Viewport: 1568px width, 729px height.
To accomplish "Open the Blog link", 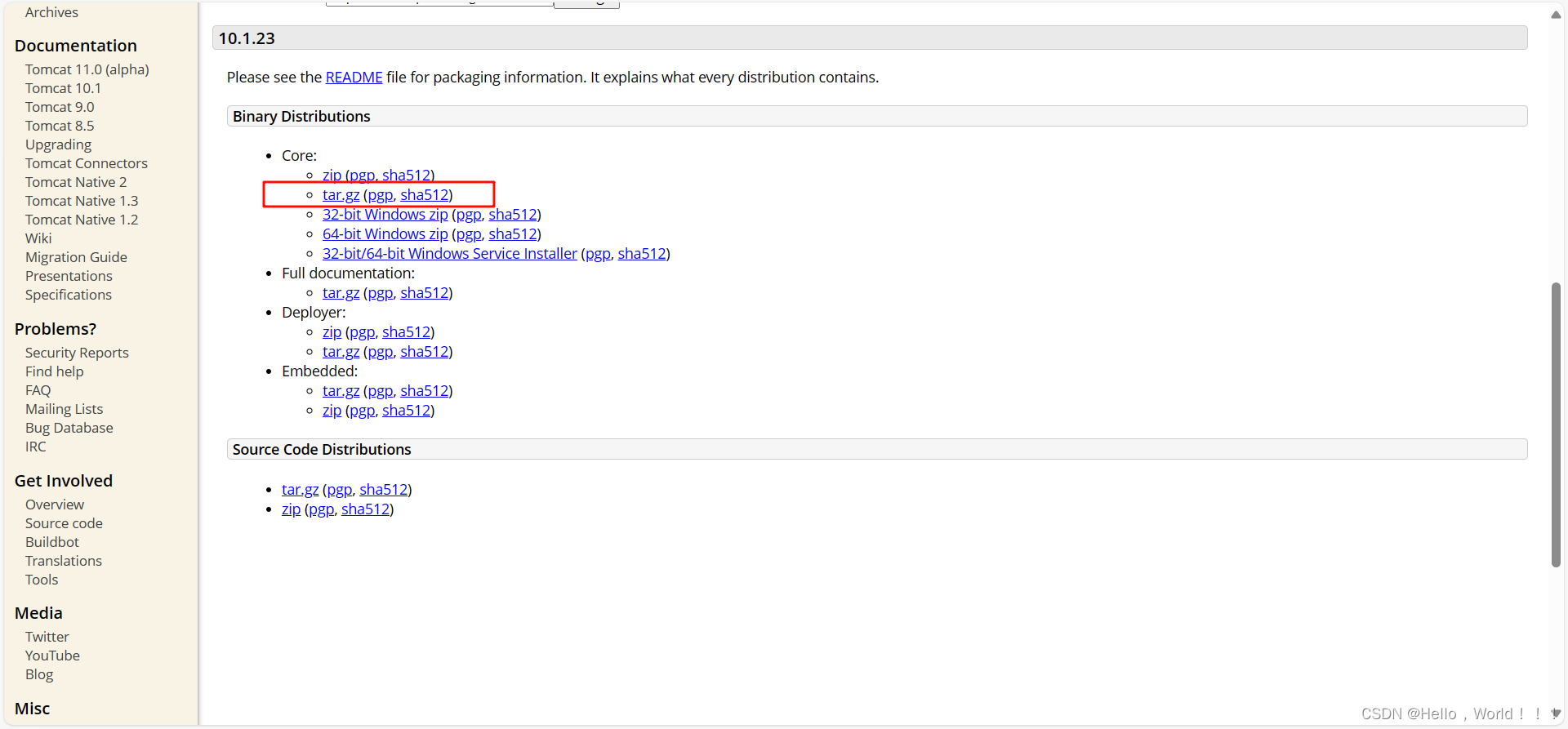I will 39,674.
